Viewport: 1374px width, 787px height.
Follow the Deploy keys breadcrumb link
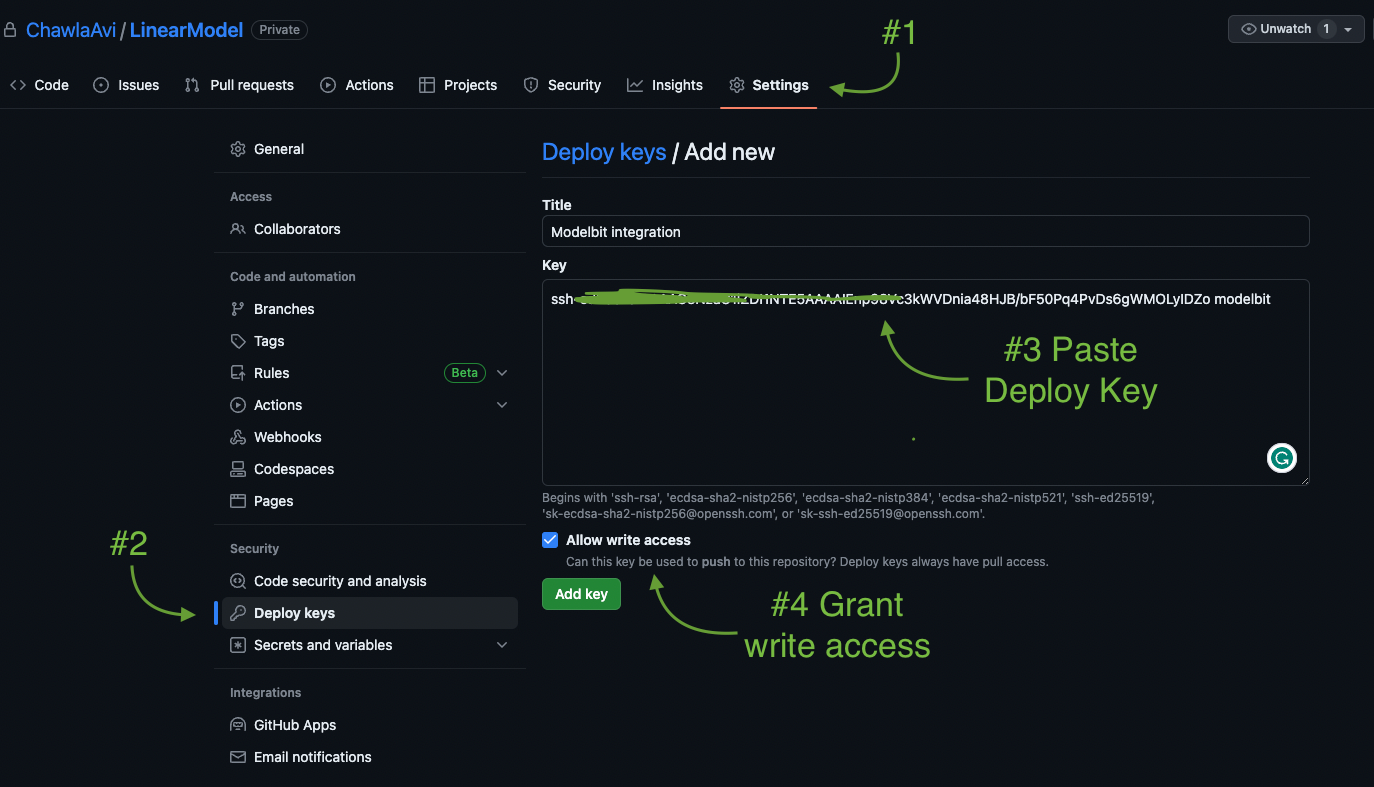click(604, 152)
